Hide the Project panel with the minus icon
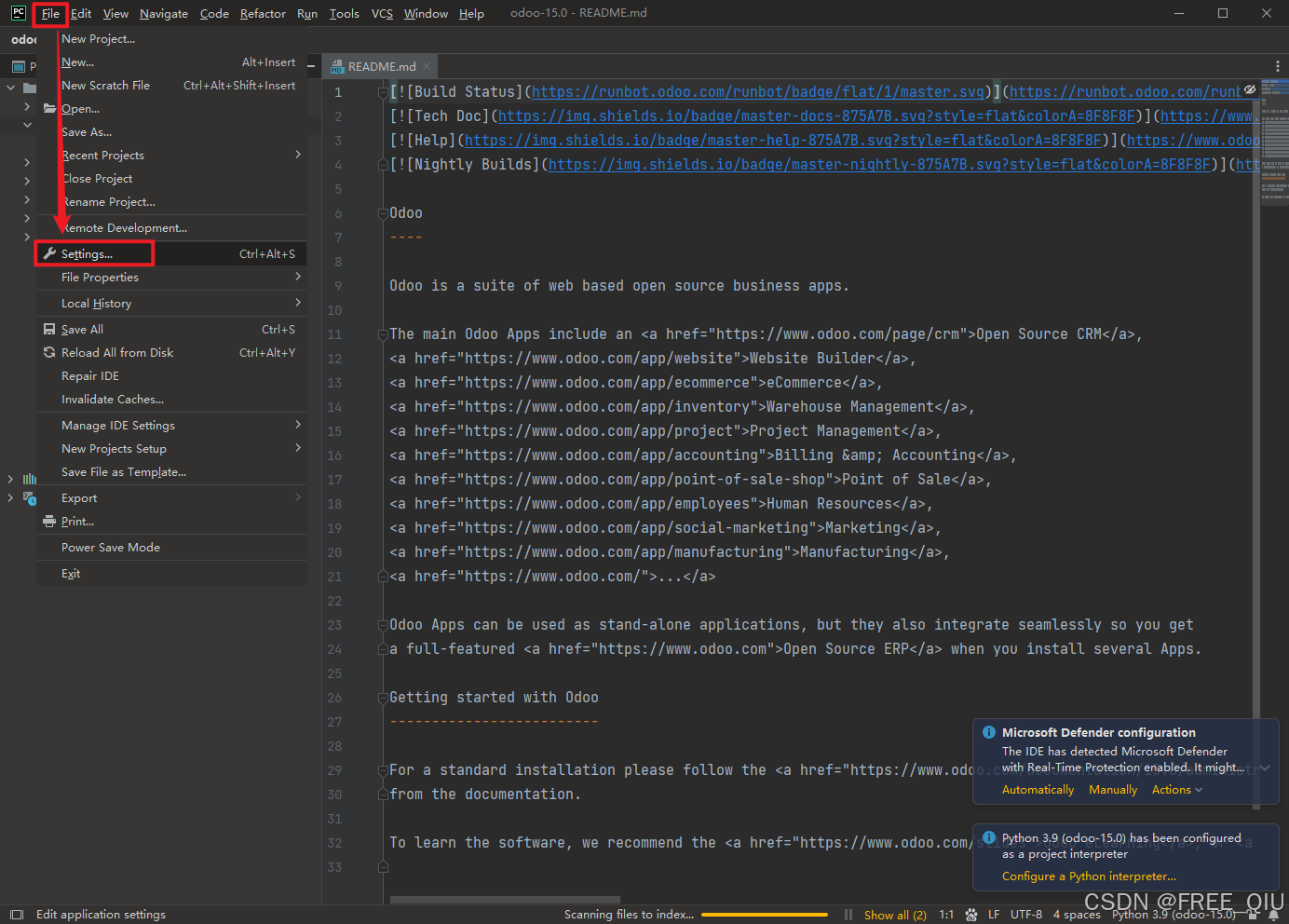 tap(312, 66)
